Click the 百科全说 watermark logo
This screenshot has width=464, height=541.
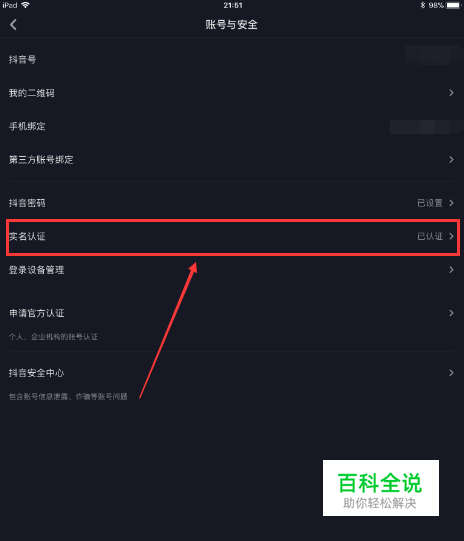click(381, 488)
